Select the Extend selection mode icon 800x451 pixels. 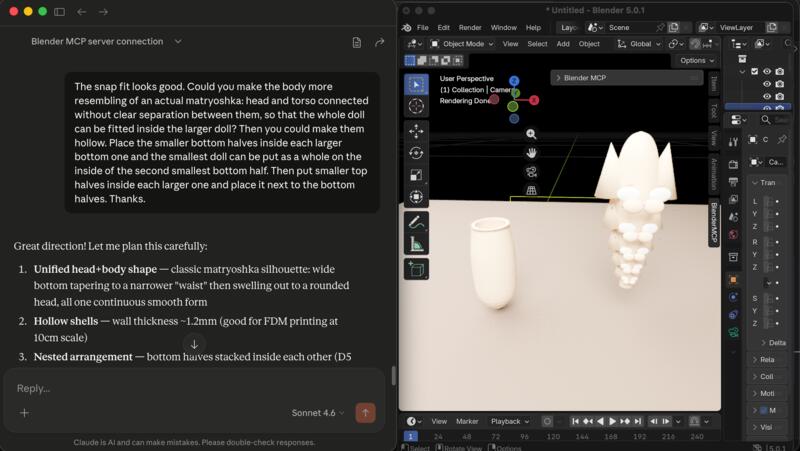[422, 61]
